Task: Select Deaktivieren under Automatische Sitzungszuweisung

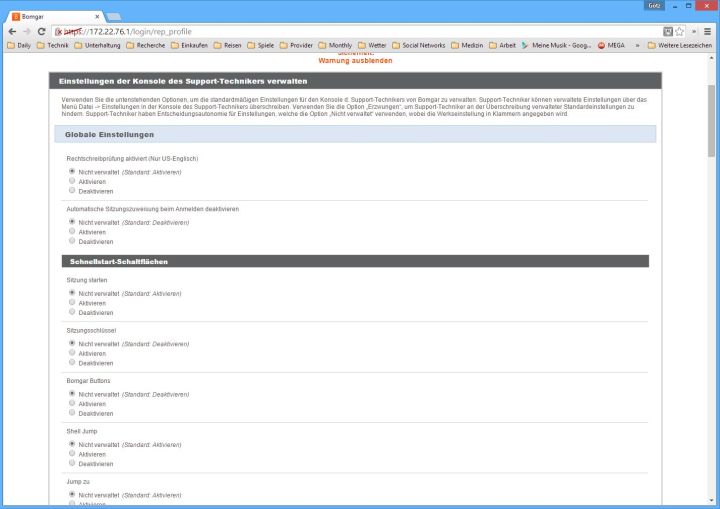Action: [x=72, y=241]
